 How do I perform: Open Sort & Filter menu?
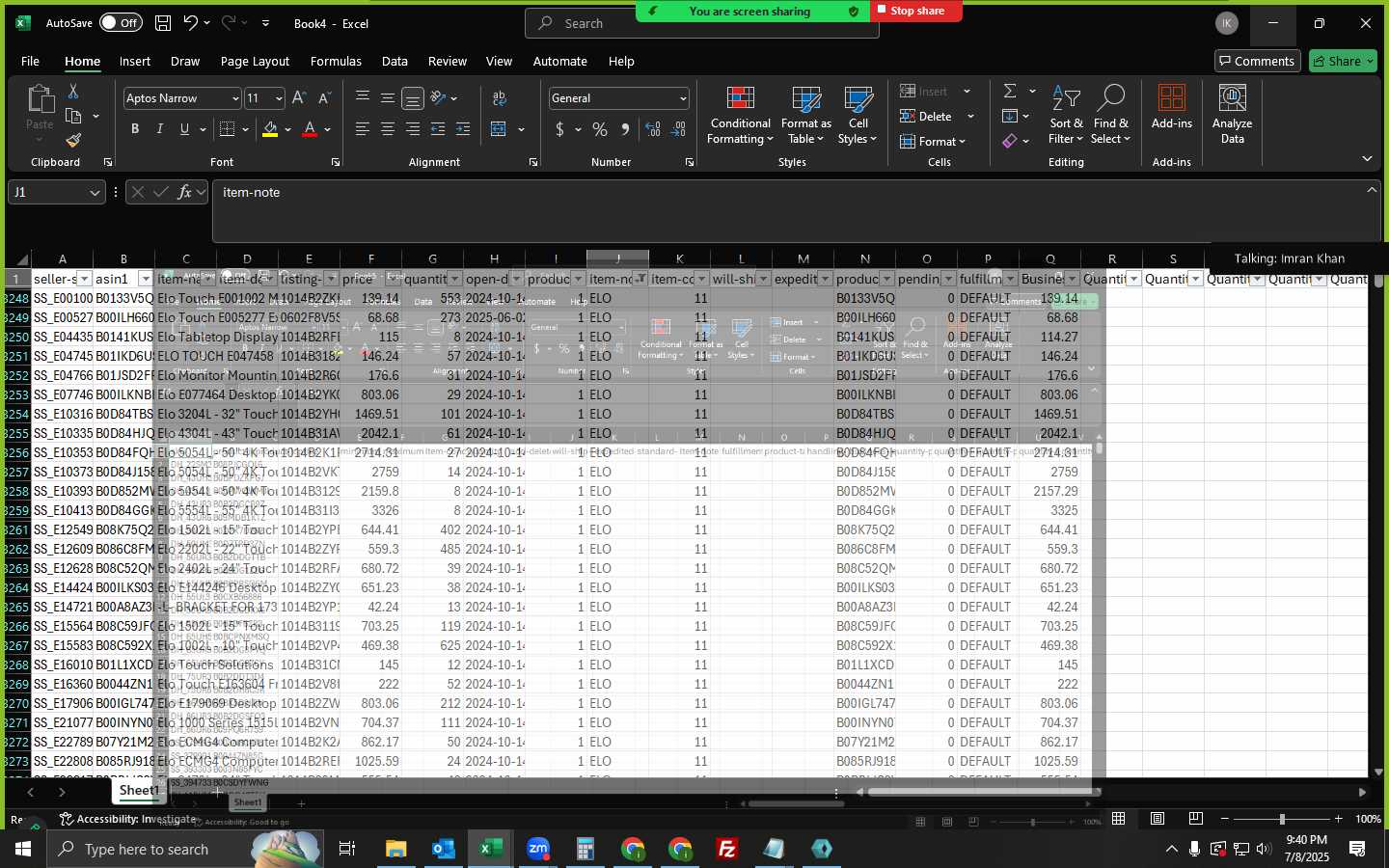(1066, 116)
